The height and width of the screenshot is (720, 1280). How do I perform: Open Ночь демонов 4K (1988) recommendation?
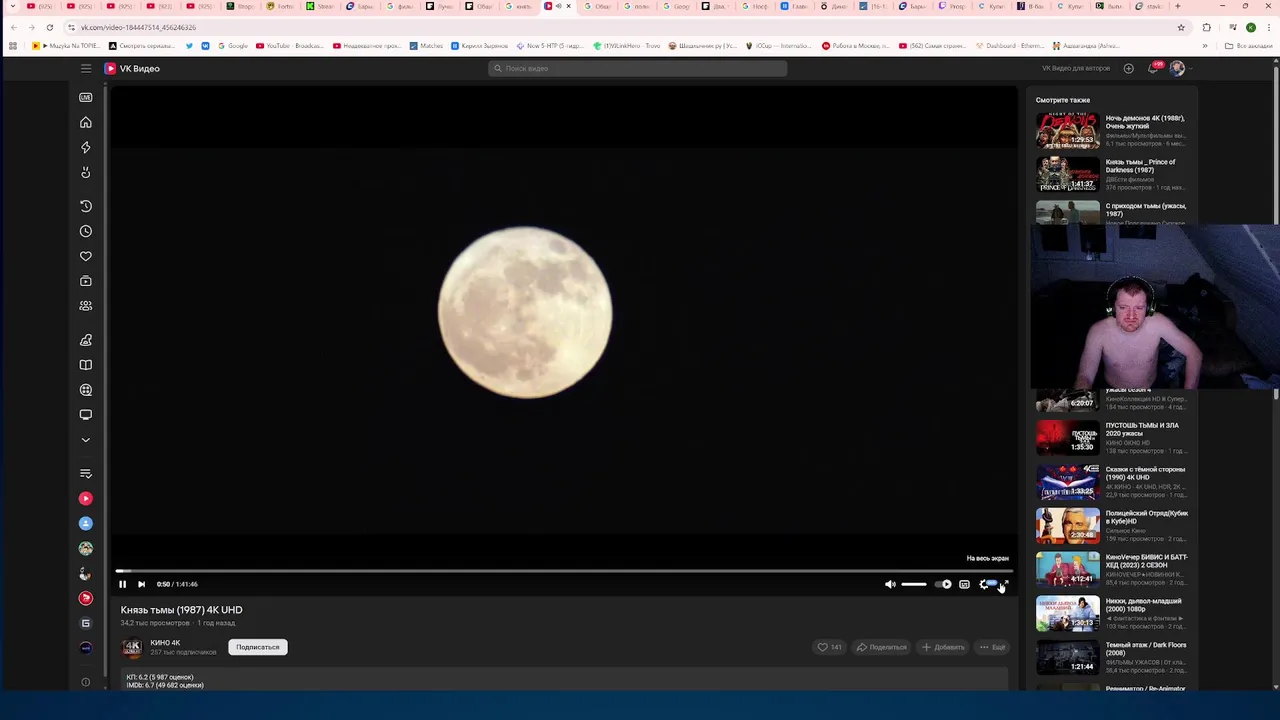(1112, 131)
